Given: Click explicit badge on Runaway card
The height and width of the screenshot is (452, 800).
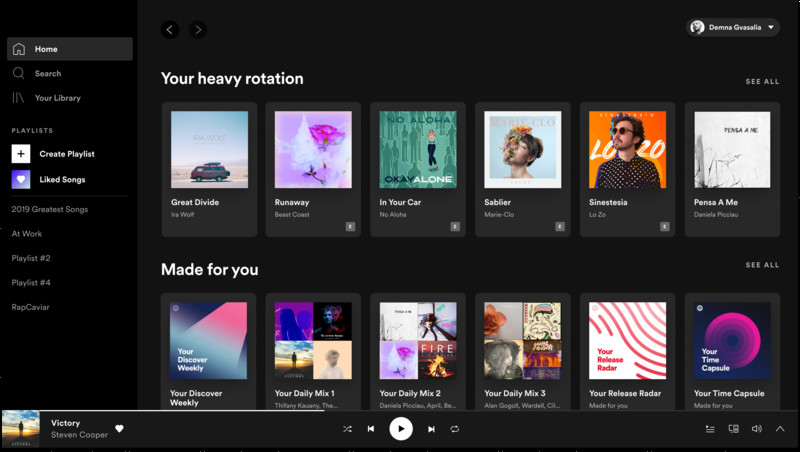Looking at the screenshot, I should [x=351, y=227].
